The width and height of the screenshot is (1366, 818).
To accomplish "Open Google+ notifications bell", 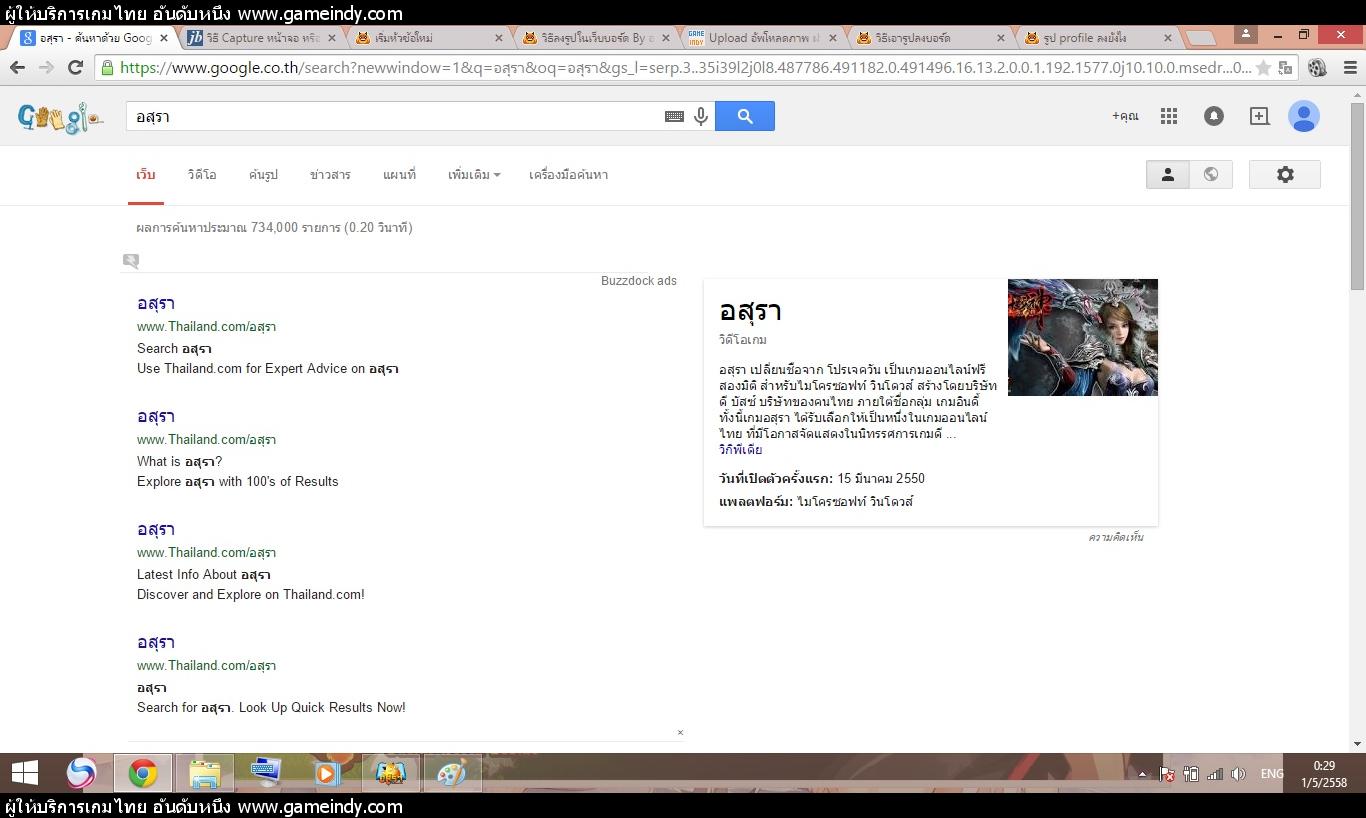I will (x=1213, y=116).
